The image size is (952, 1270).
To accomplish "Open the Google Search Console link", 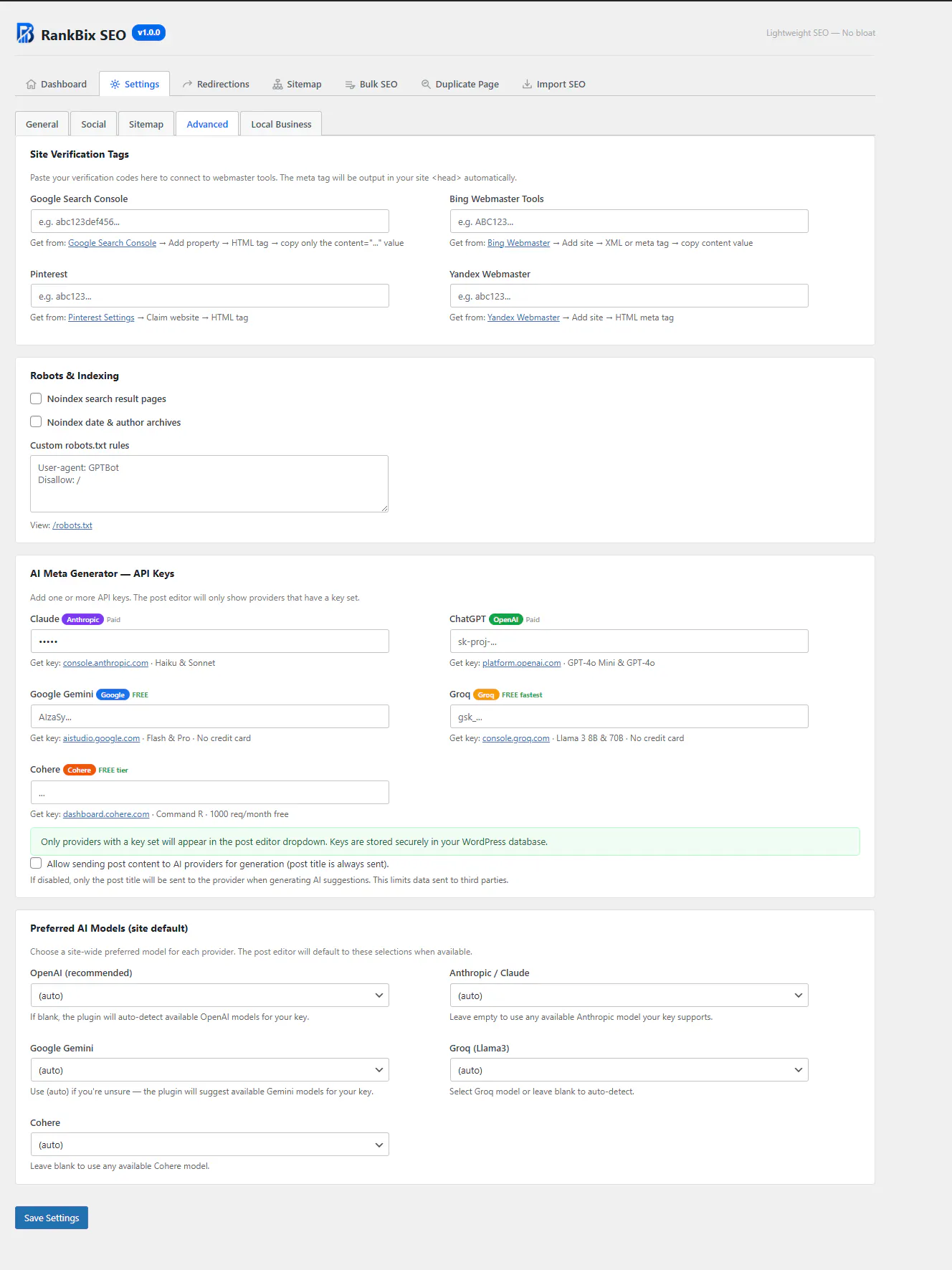I will tap(112, 243).
